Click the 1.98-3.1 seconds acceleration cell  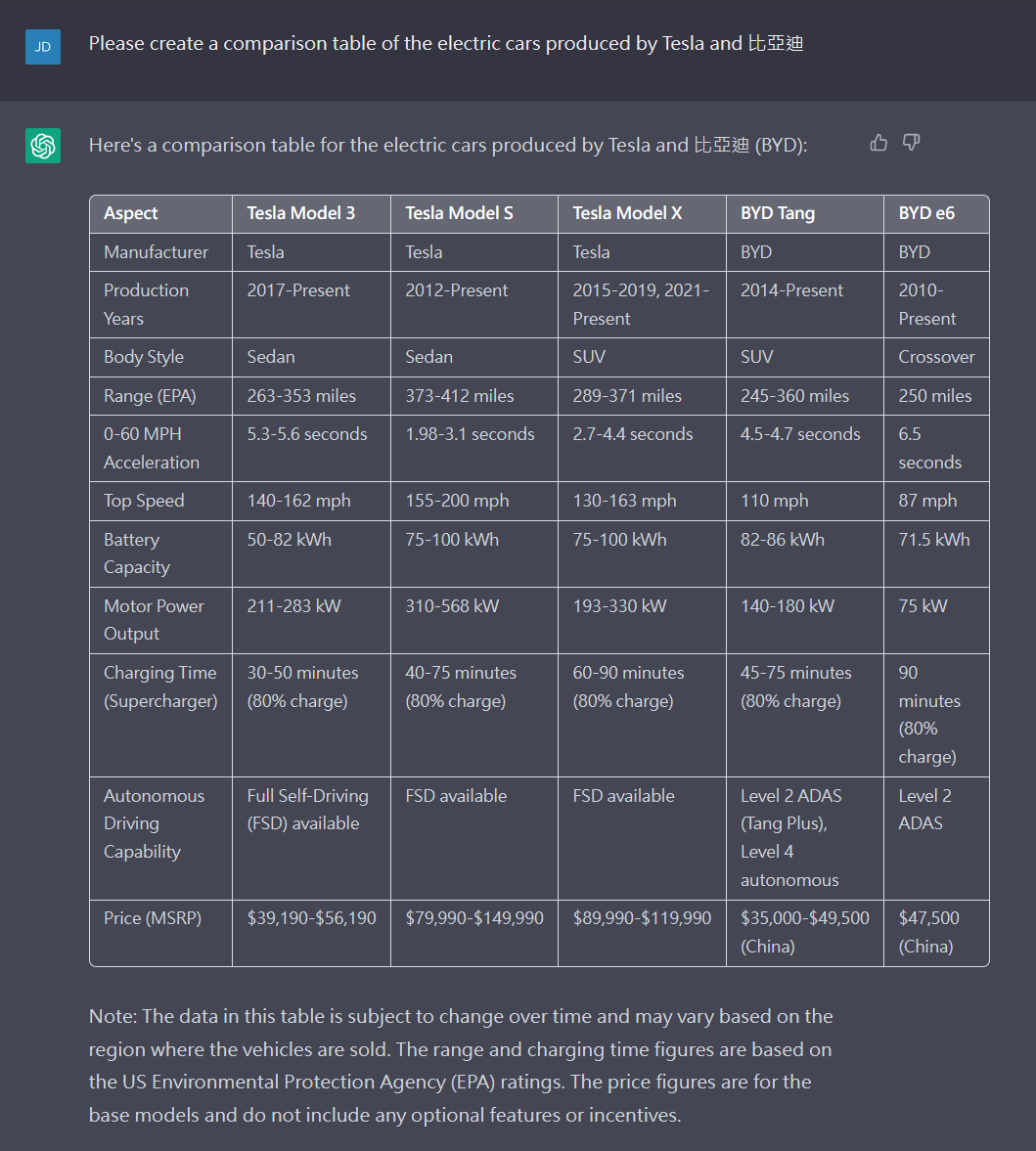point(470,434)
